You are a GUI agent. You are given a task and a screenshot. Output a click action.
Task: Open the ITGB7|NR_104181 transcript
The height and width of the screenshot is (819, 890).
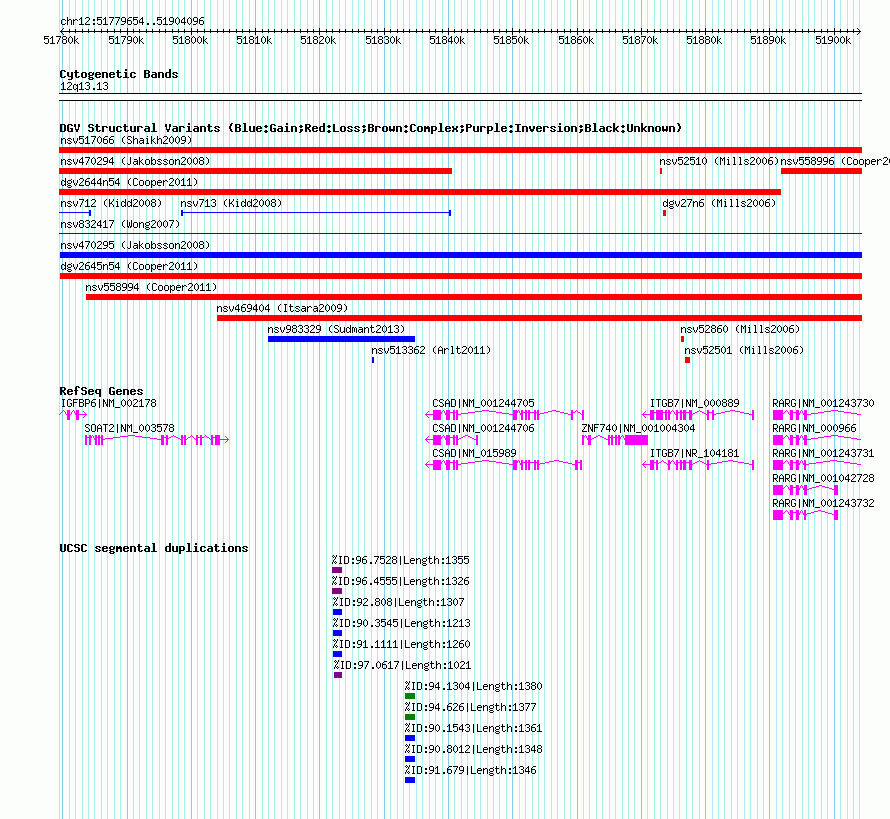(x=698, y=465)
